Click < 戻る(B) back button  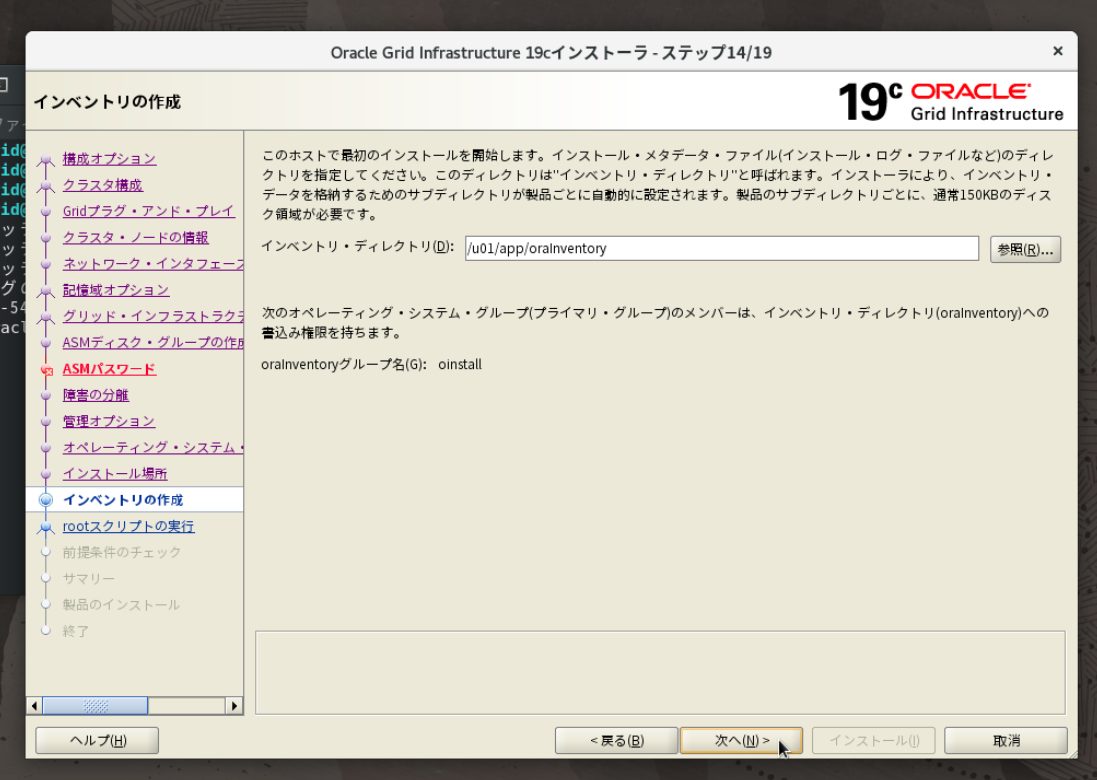point(616,740)
